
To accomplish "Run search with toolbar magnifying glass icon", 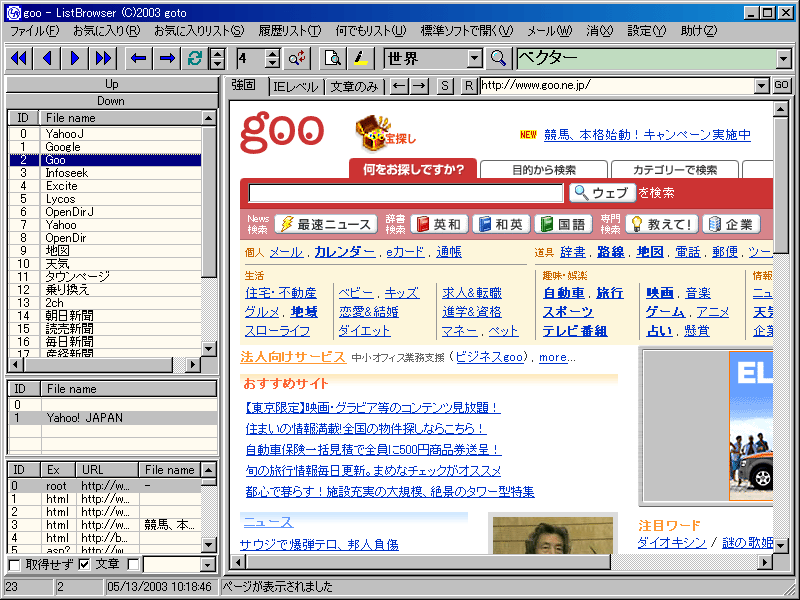I will point(498,59).
